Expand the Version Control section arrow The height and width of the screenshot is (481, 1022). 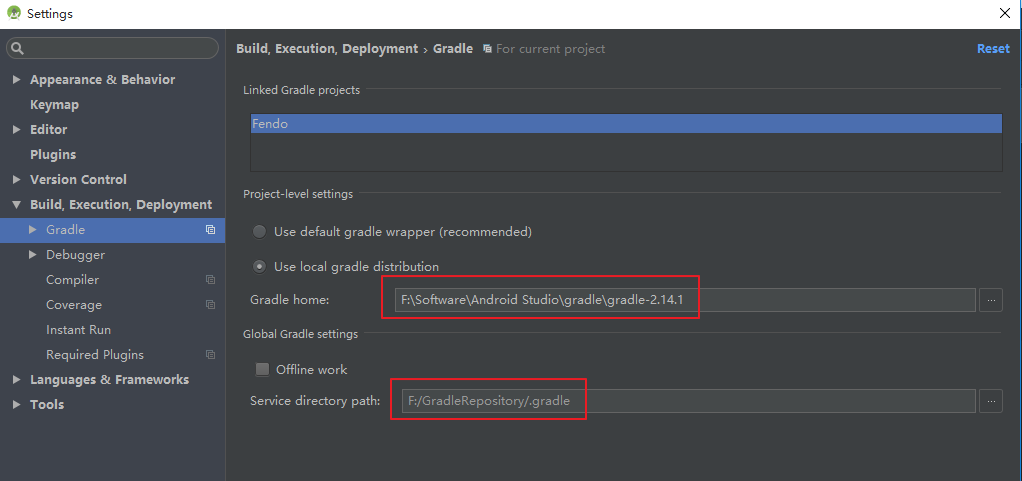coord(17,180)
